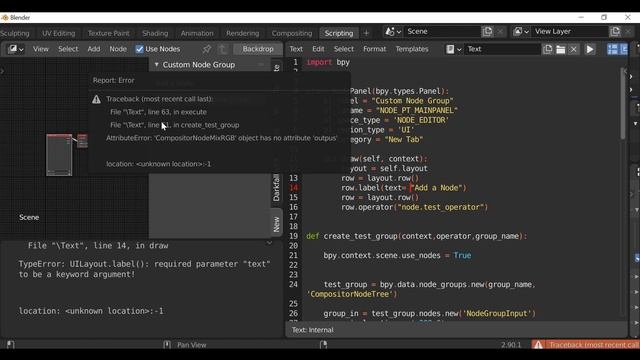The height and width of the screenshot is (360, 640).
Task: Unlink the Text datablock with the X icon
Action: click(x=573, y=49)
